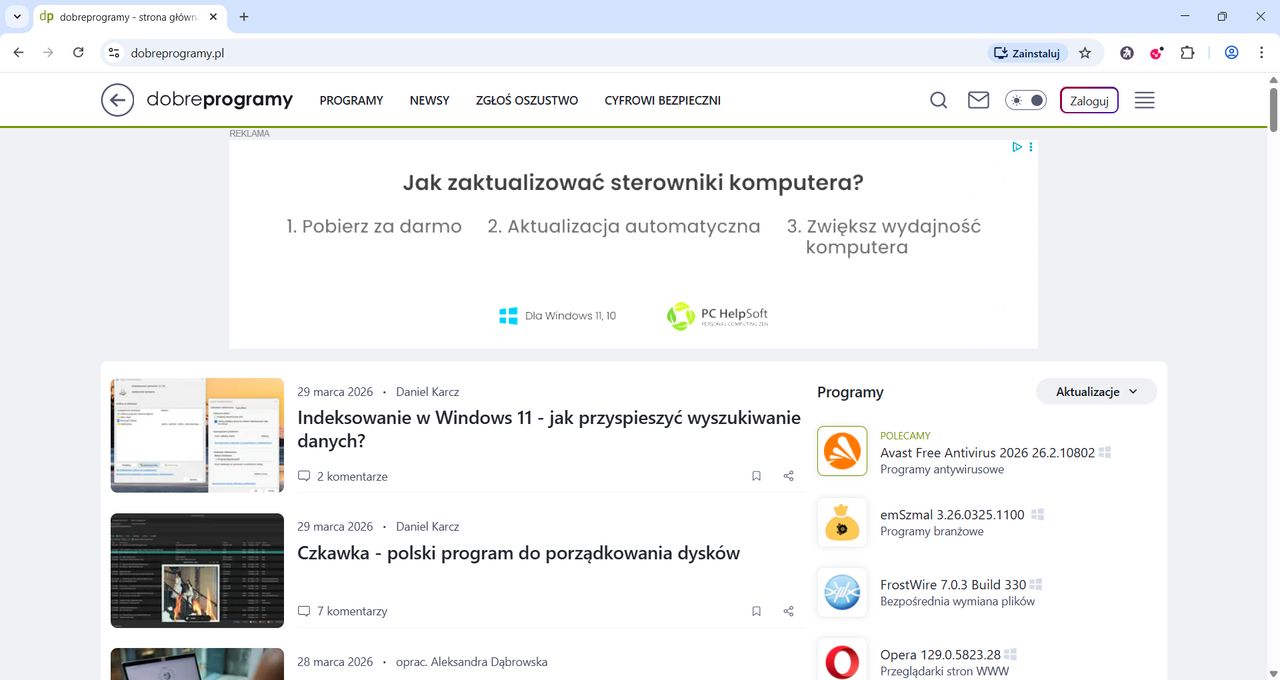This screenshot has height=680, width=1280.
Task: Click the FrostWire program icon
Action: (842, 592)
